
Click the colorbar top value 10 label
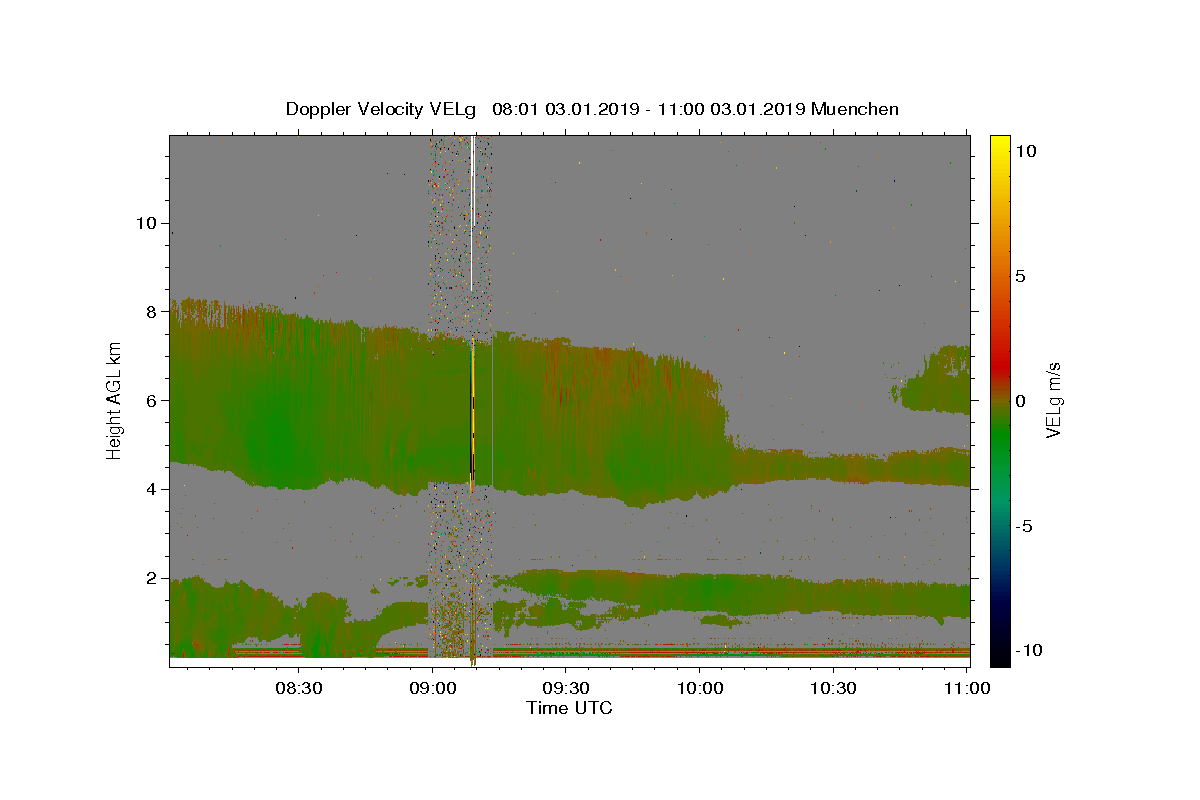click(1025, 151)
